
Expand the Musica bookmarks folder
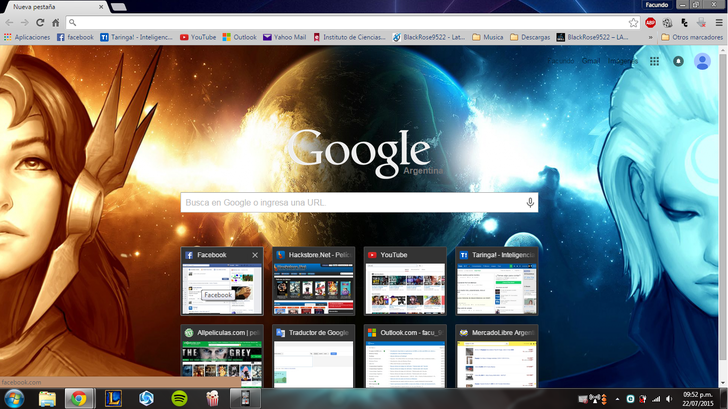pyautogui.click(x=488, y=37)
